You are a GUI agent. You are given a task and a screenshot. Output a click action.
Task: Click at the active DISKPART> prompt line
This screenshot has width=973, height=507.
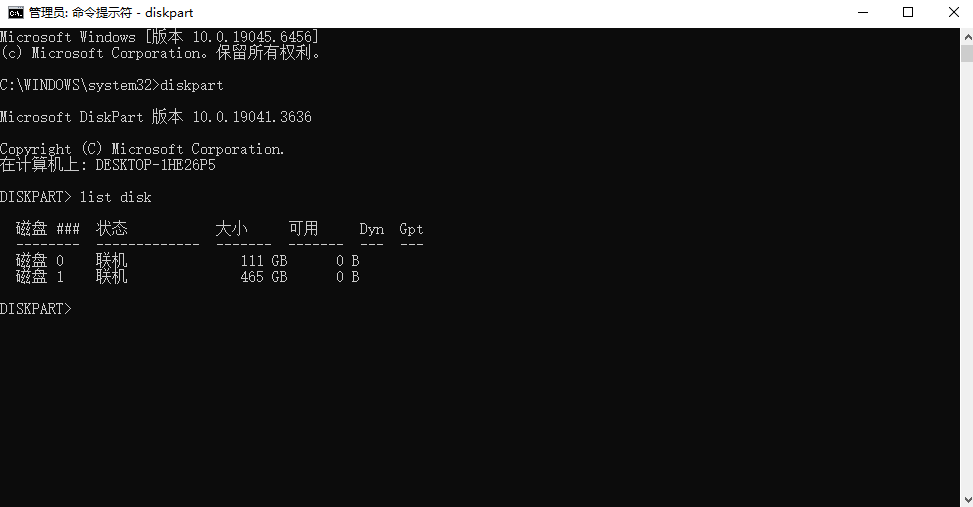click(36, 308)
